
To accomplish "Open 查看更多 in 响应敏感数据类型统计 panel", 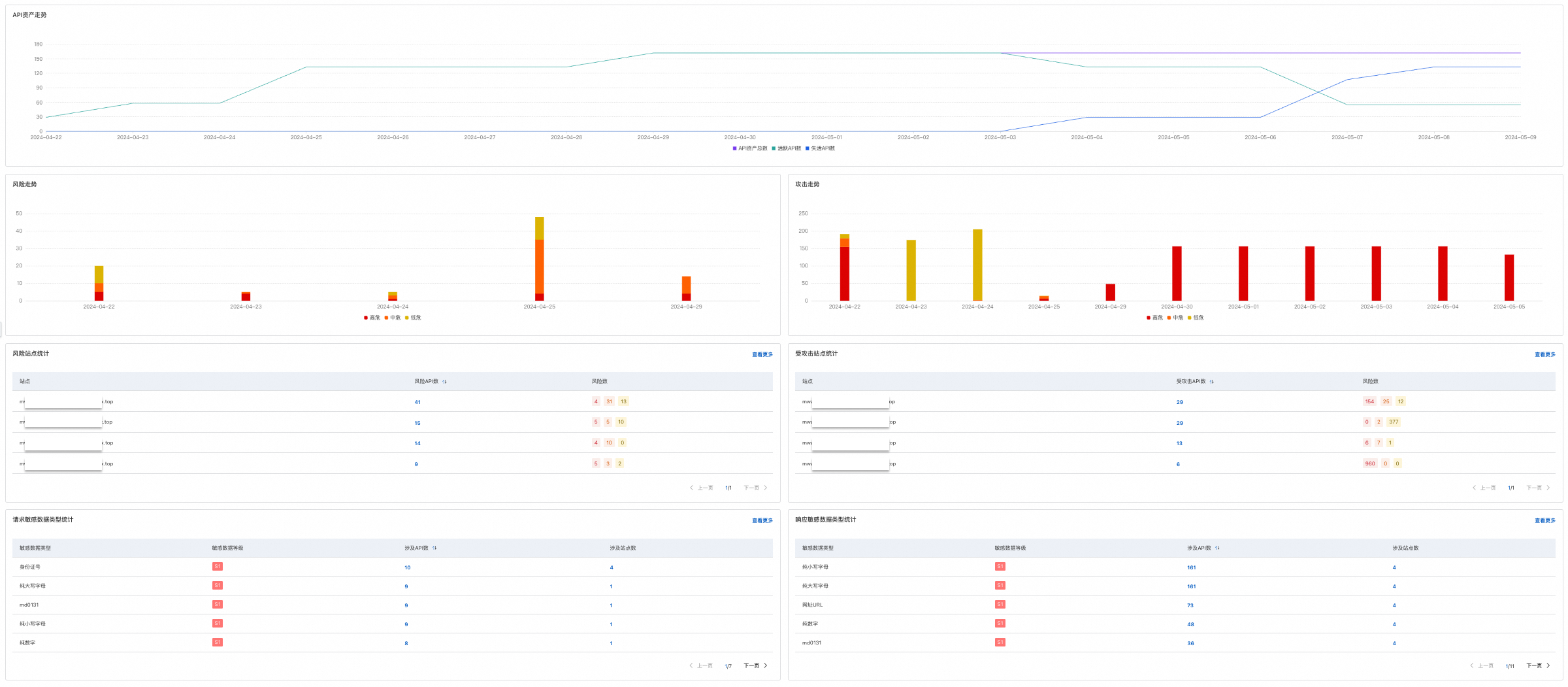I will tap(1544, 520).
